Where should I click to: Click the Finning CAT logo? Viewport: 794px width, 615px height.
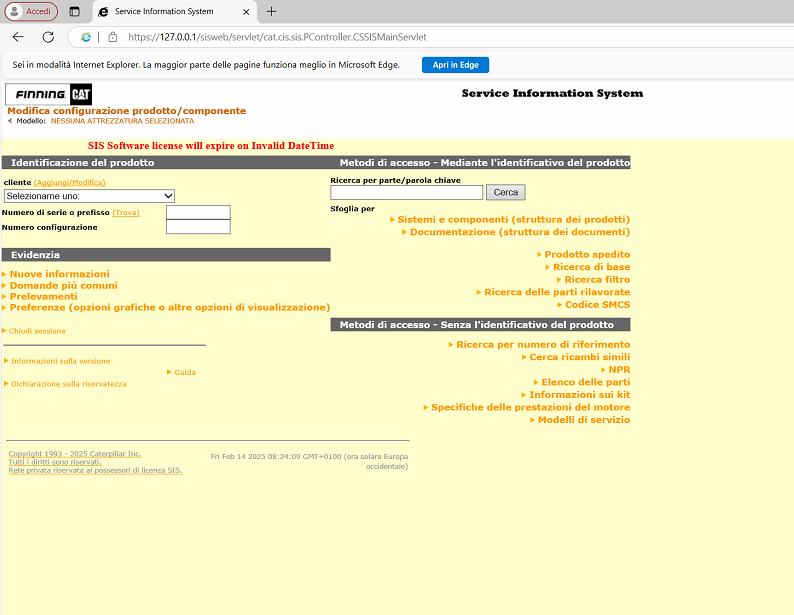49,94
